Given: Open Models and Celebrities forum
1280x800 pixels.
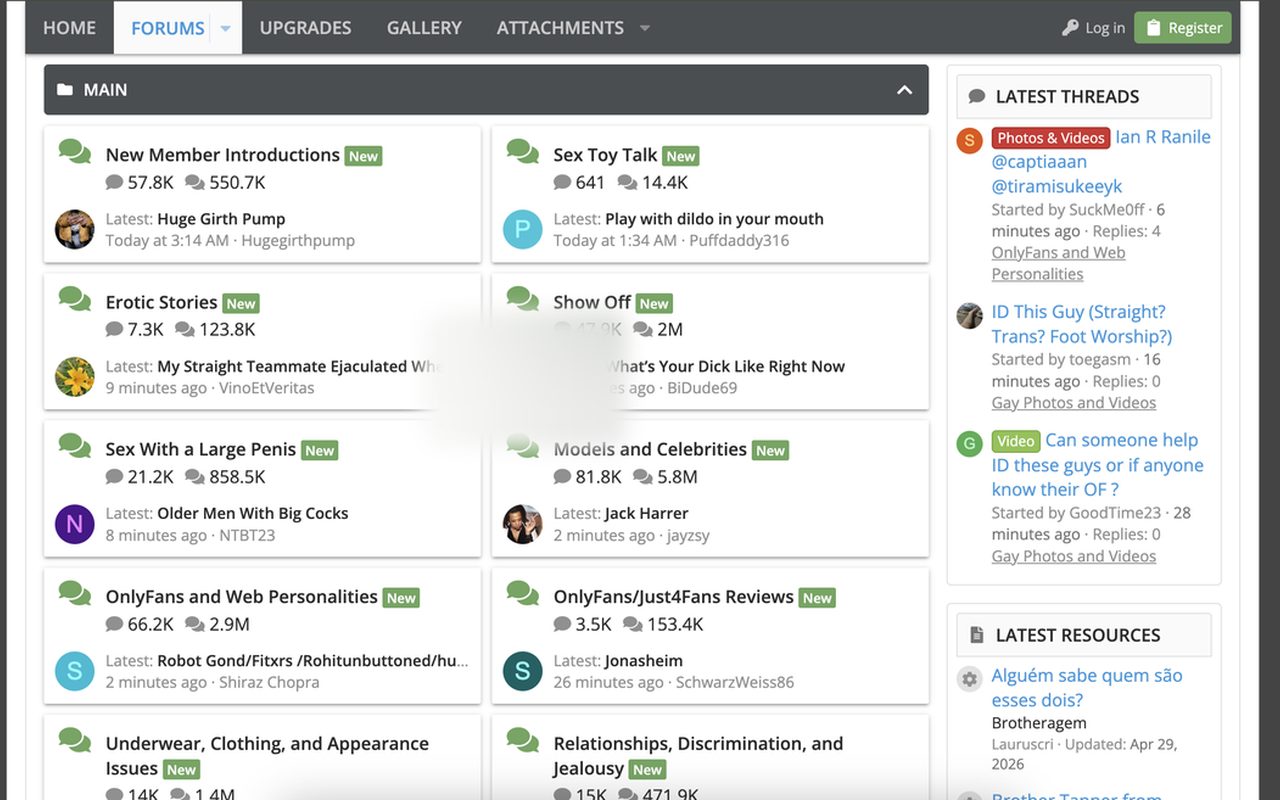Looking at the screenshot, I should (x=650, y=449).
